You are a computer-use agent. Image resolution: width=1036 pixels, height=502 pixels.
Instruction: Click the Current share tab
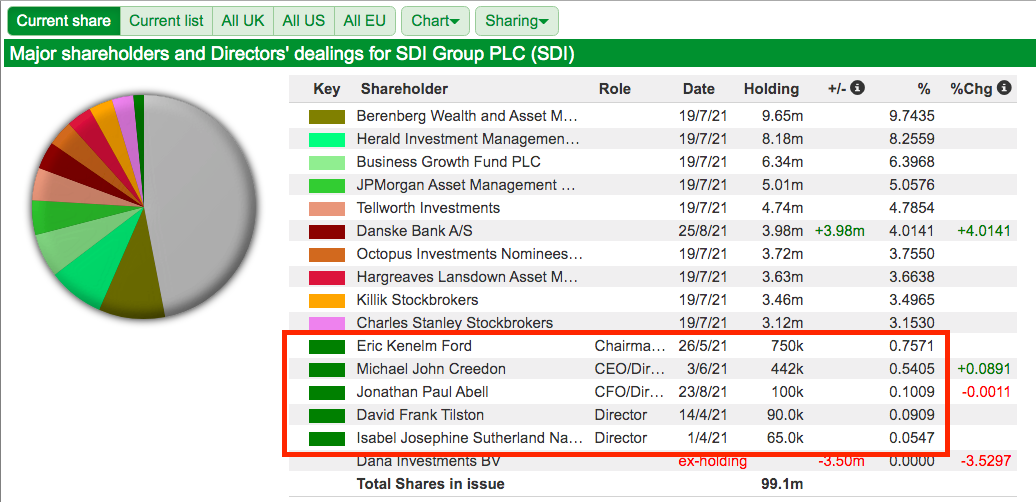point(64,20)
